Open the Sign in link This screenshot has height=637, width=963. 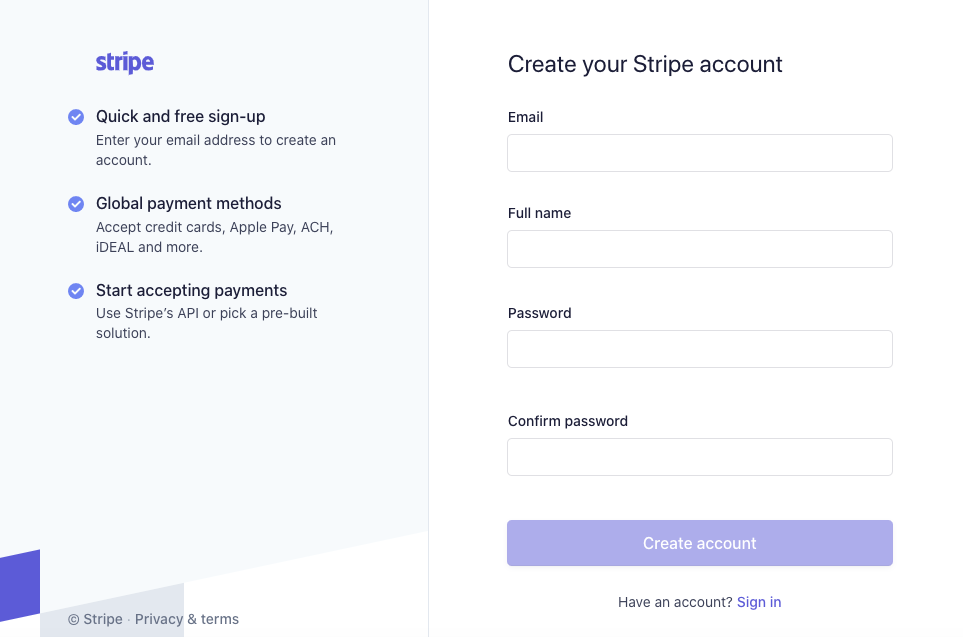point(759,602)
